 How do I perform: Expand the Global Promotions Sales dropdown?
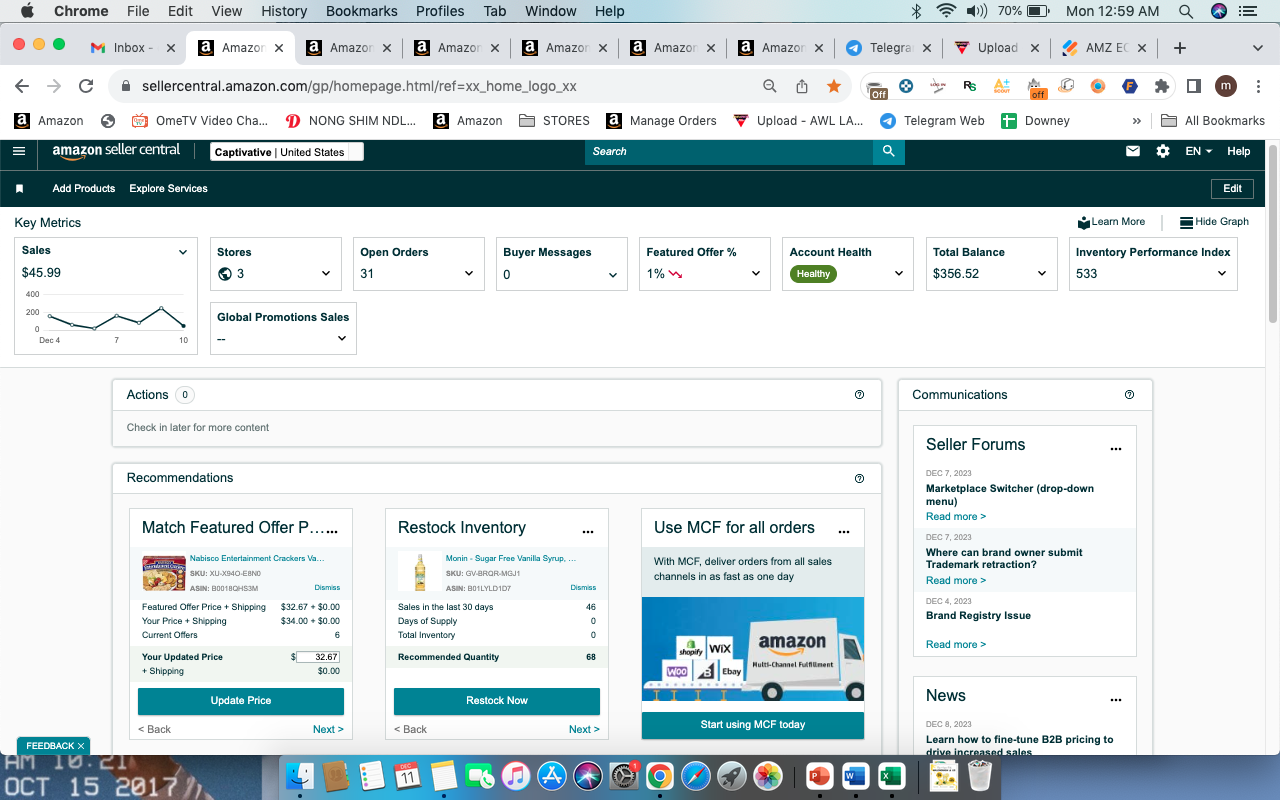(x=342, y=339)
